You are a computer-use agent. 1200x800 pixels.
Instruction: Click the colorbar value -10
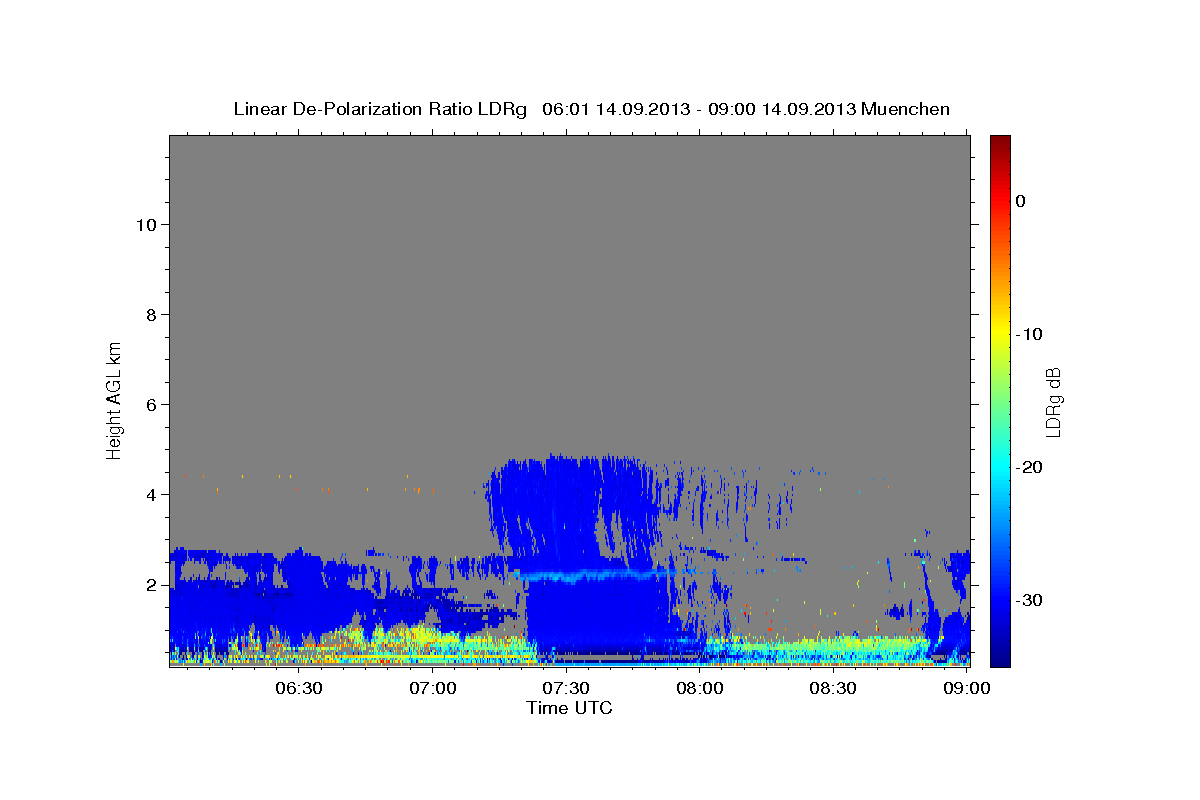pos(1029,334)
